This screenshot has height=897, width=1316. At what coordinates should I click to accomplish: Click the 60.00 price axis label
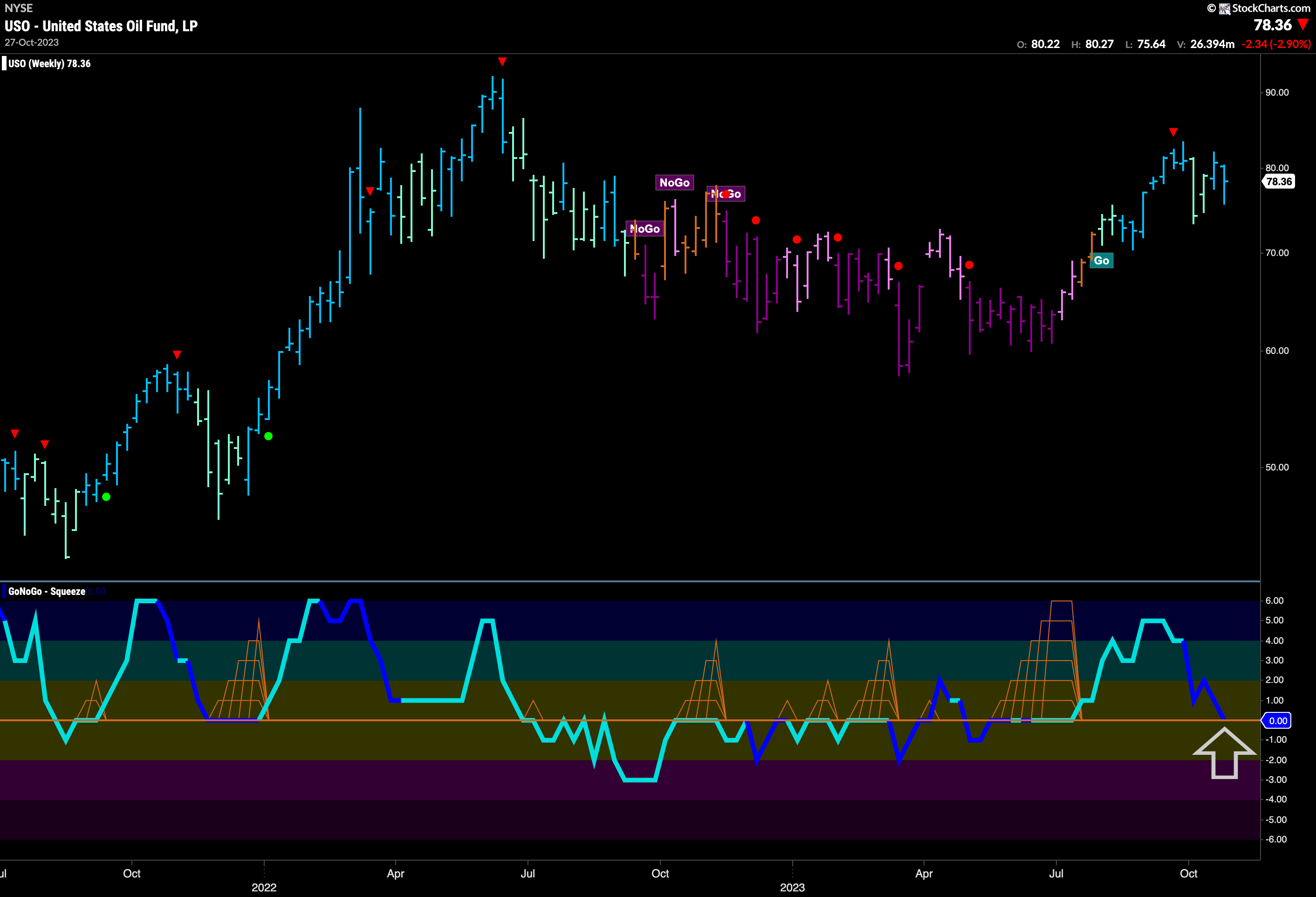1277,351
